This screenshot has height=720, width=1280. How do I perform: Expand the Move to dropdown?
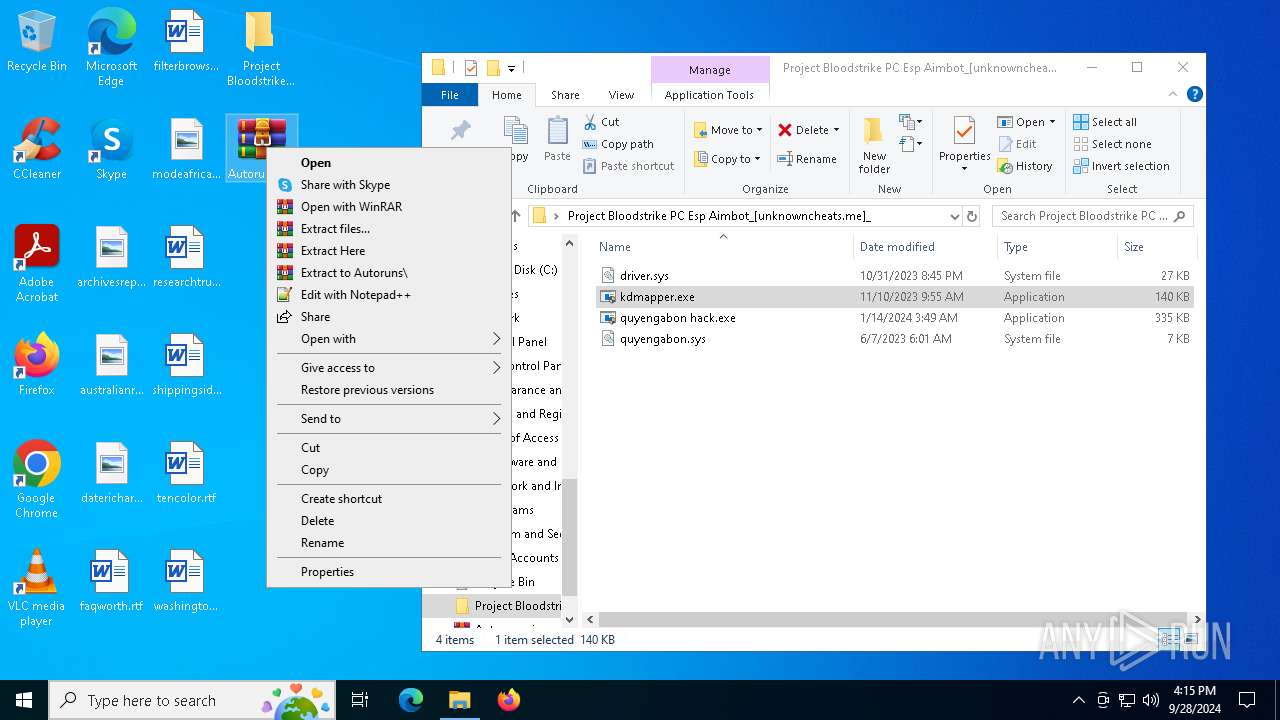[760, 130]
